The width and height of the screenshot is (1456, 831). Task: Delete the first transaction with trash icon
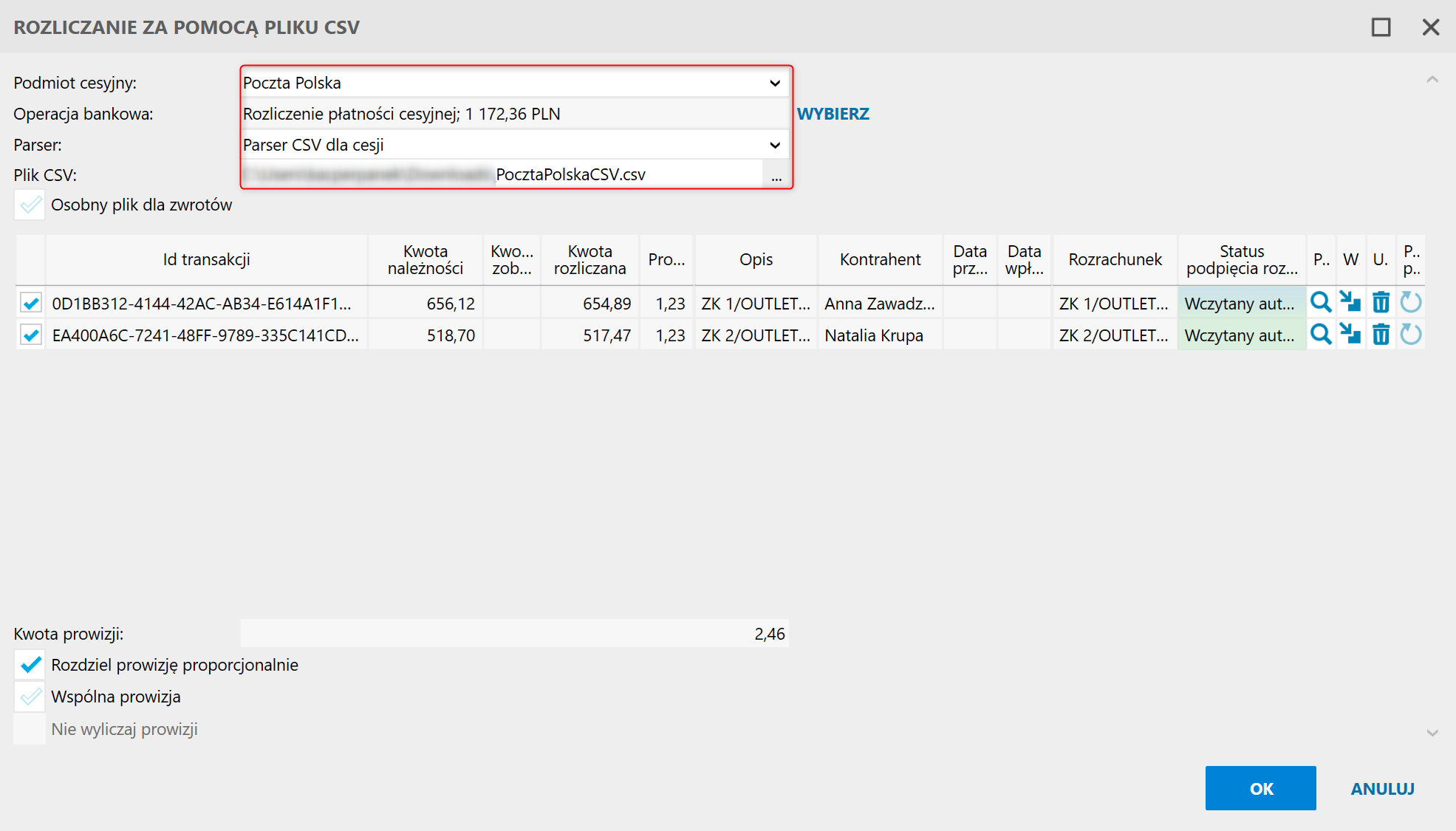coord(1381,303)
